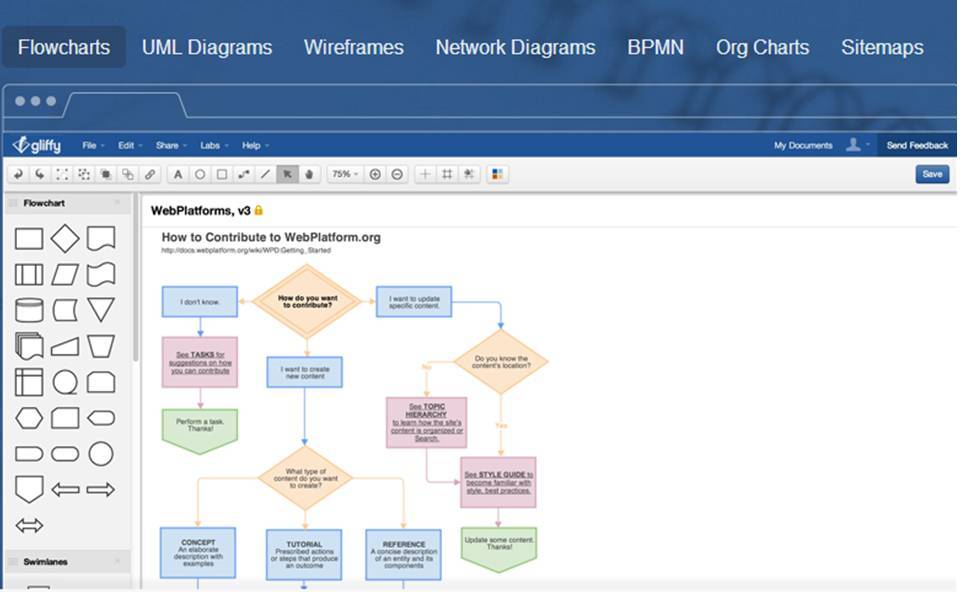Pick the Parallelogram data shape
This screenshot has width=960, height=592.
click(65, 275)
